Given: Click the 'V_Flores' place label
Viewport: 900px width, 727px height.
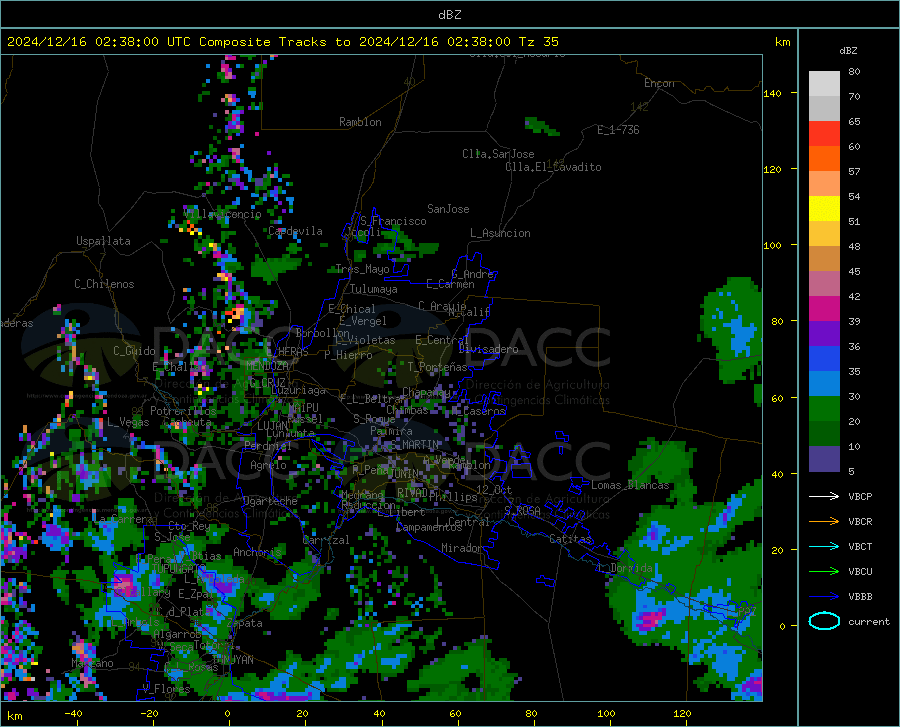Looking at the screenshot, I should coord(166,689).
